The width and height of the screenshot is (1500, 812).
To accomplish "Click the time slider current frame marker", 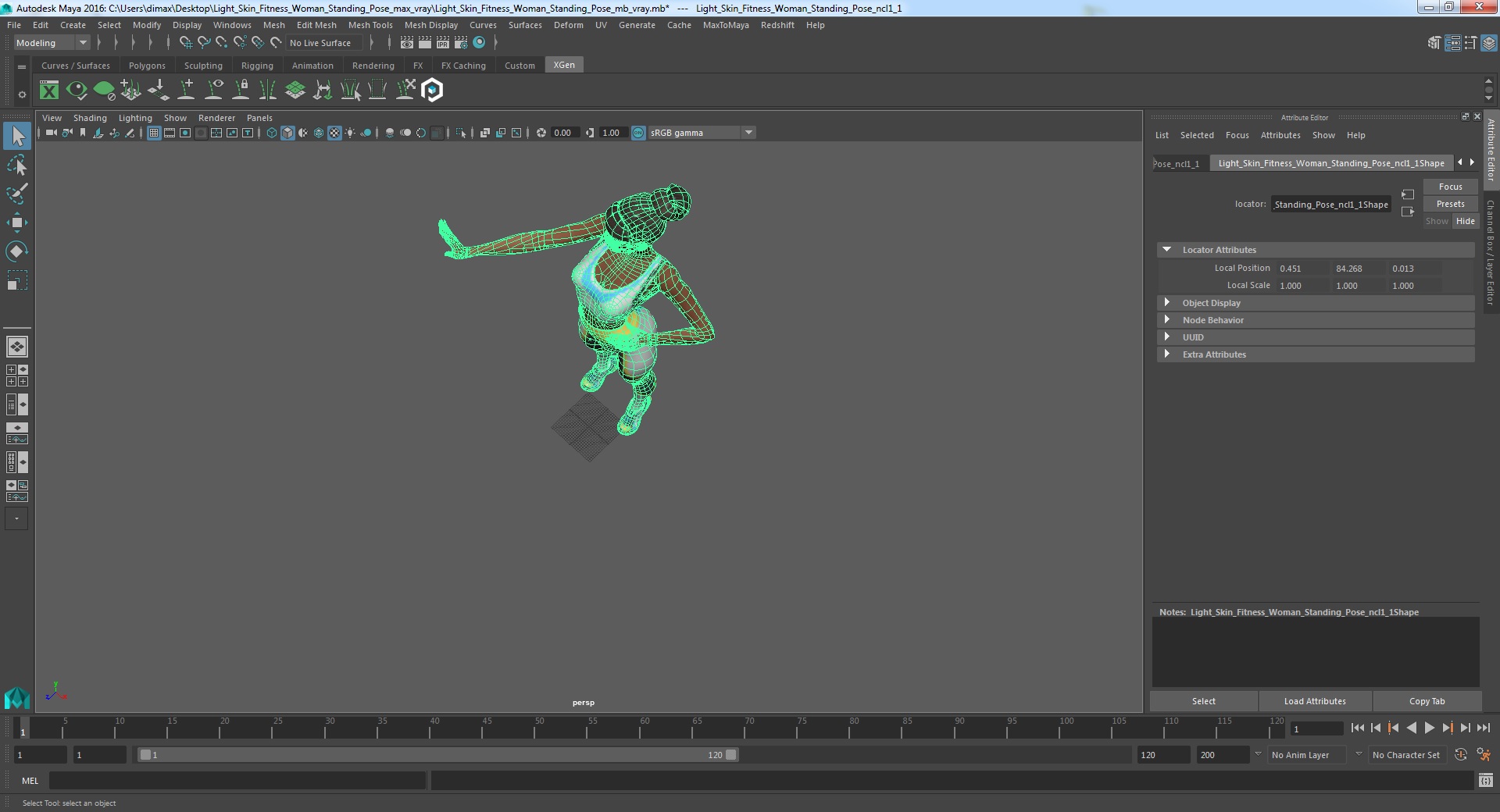I will point(22,728).
